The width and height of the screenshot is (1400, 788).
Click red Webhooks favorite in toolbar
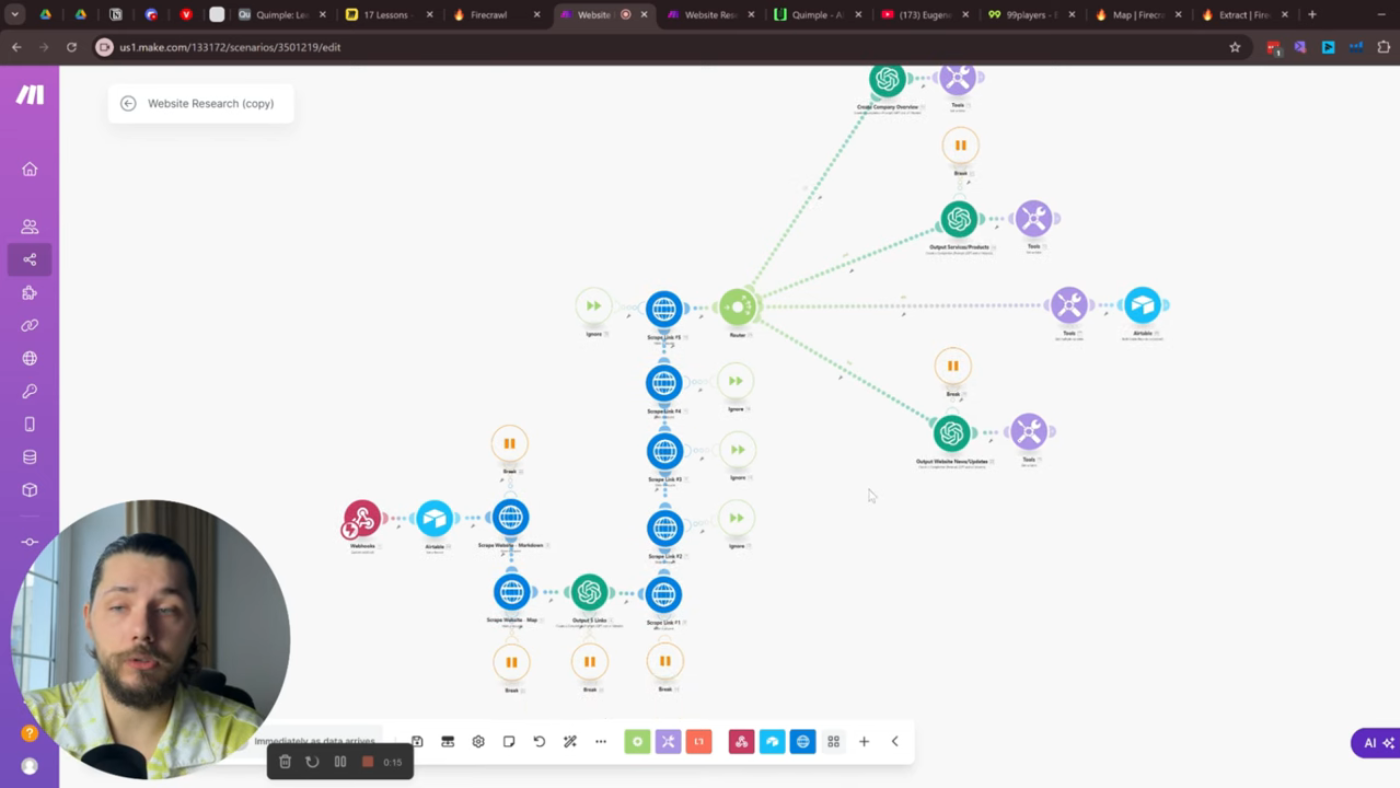click(741, 742)
